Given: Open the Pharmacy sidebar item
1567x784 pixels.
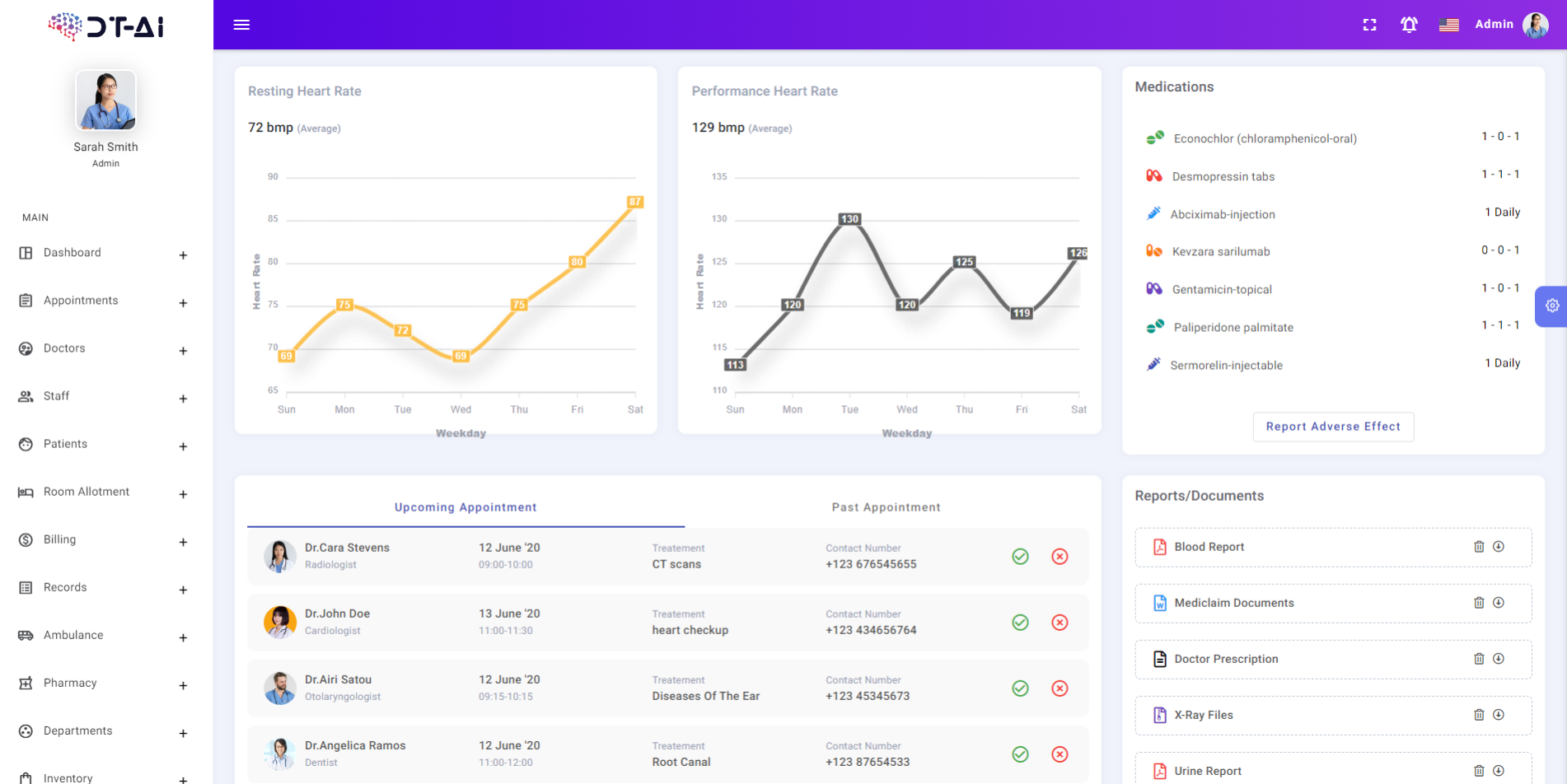Looking at the screenshot, I should [70, 683].
